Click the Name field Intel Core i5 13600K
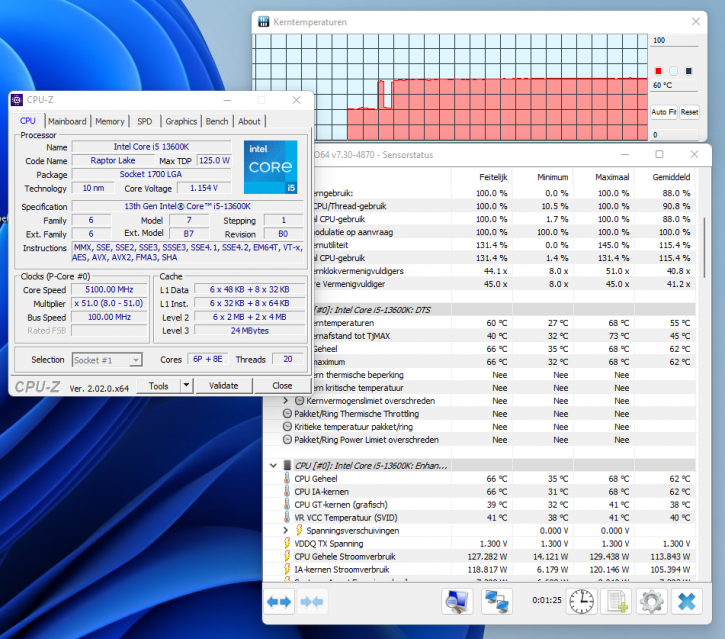The height and width of the screenshot is (639, 725). [151, 147]
